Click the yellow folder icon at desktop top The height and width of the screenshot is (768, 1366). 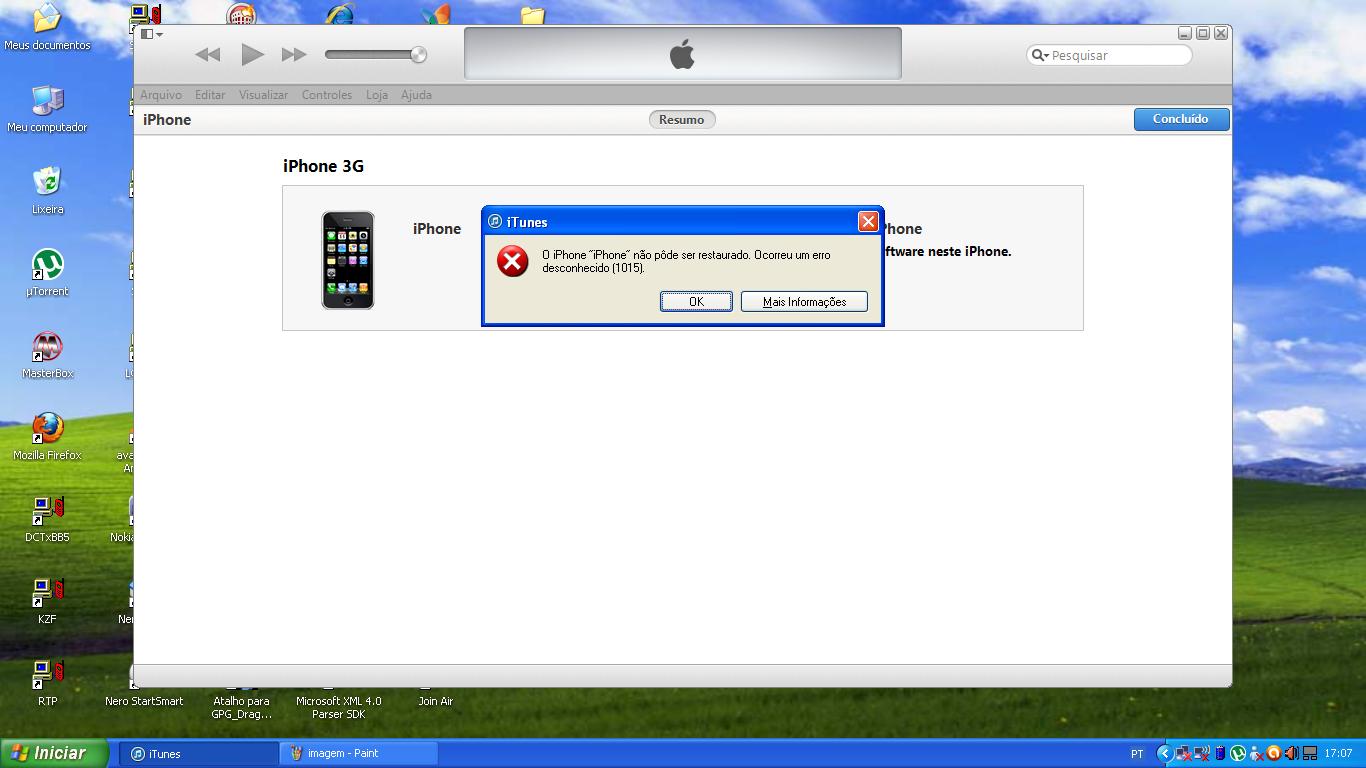(533, 15)
